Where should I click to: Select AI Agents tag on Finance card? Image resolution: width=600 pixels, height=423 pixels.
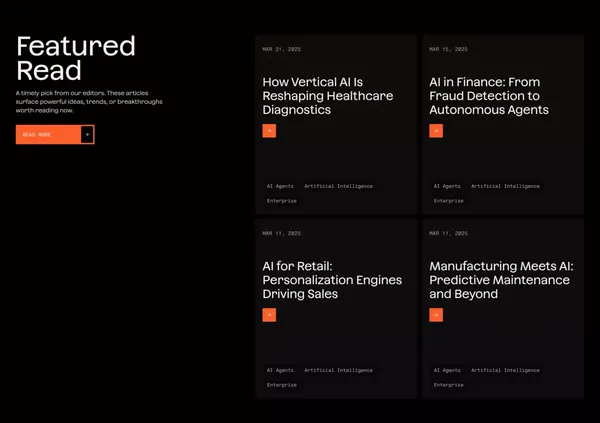tap(447, 186)
